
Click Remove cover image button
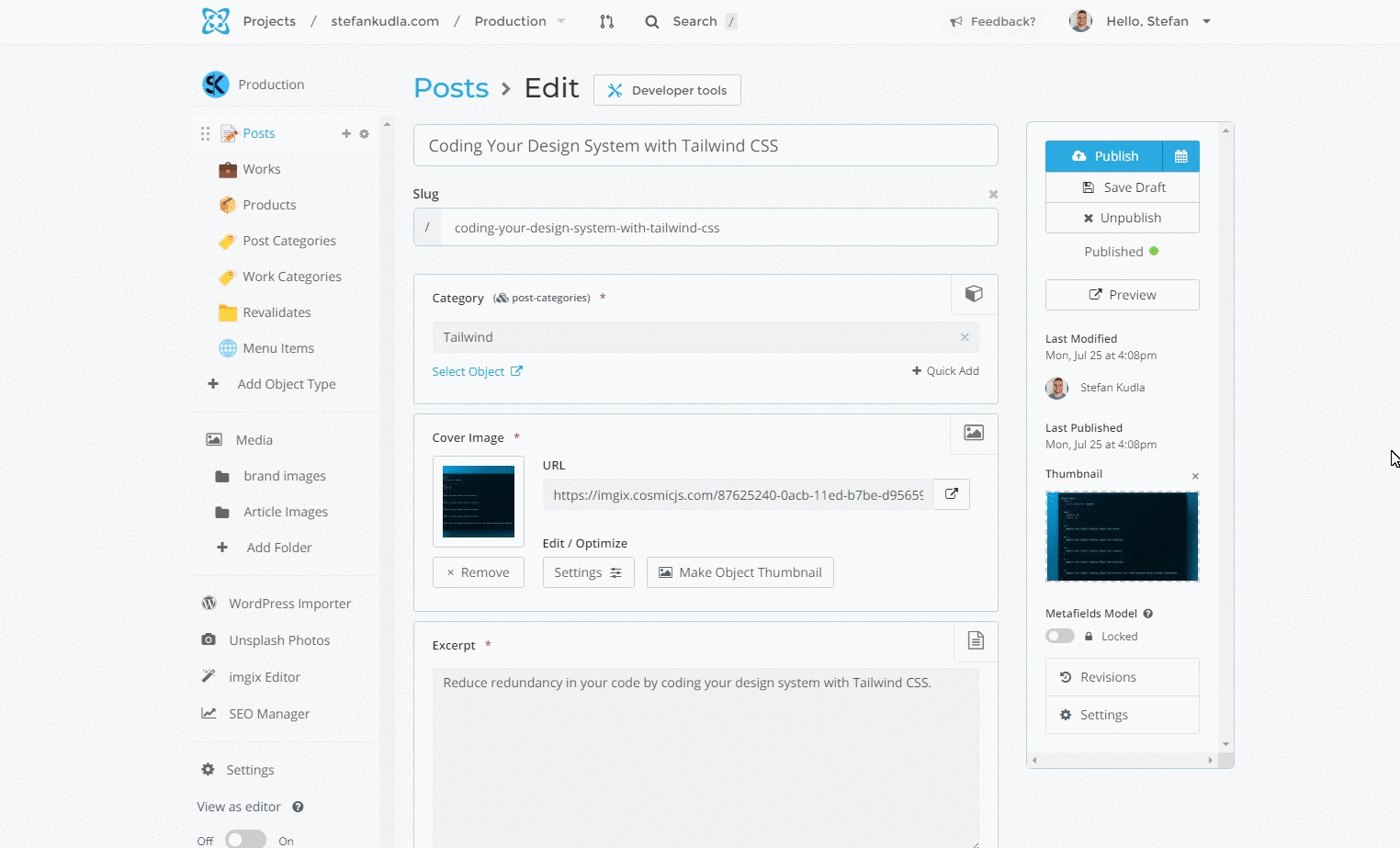478,572
